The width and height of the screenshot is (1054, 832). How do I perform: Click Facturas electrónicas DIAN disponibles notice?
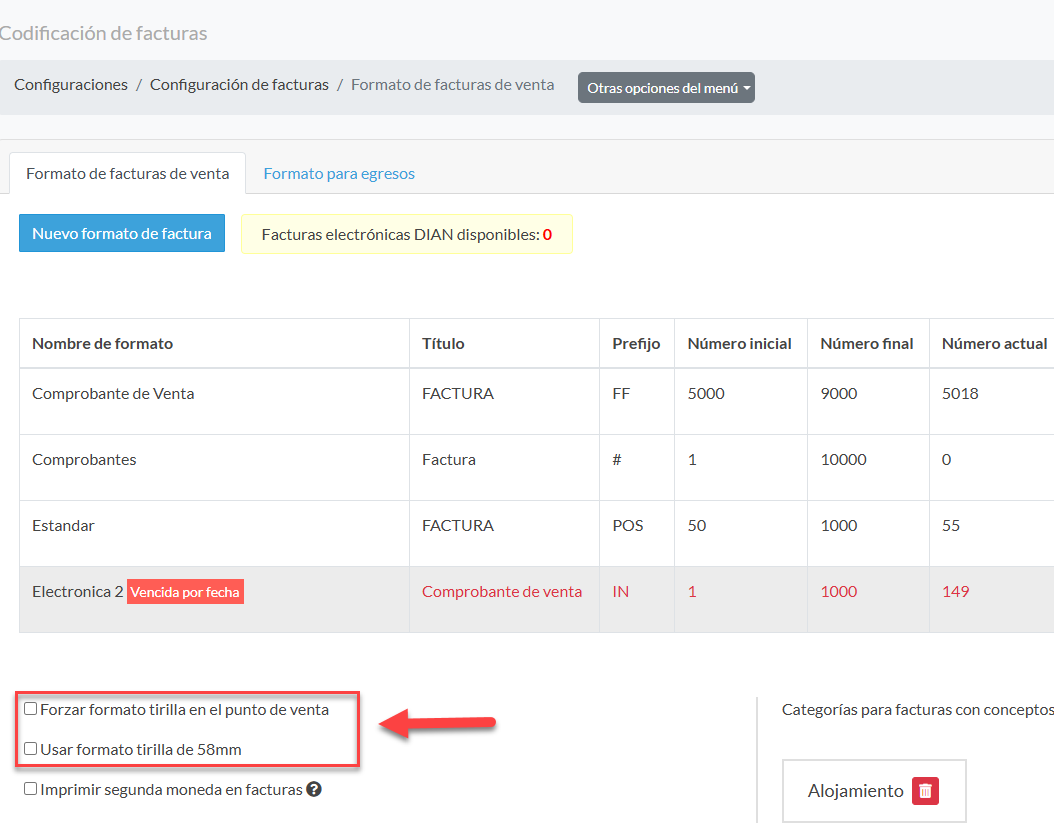click(406, 235)
